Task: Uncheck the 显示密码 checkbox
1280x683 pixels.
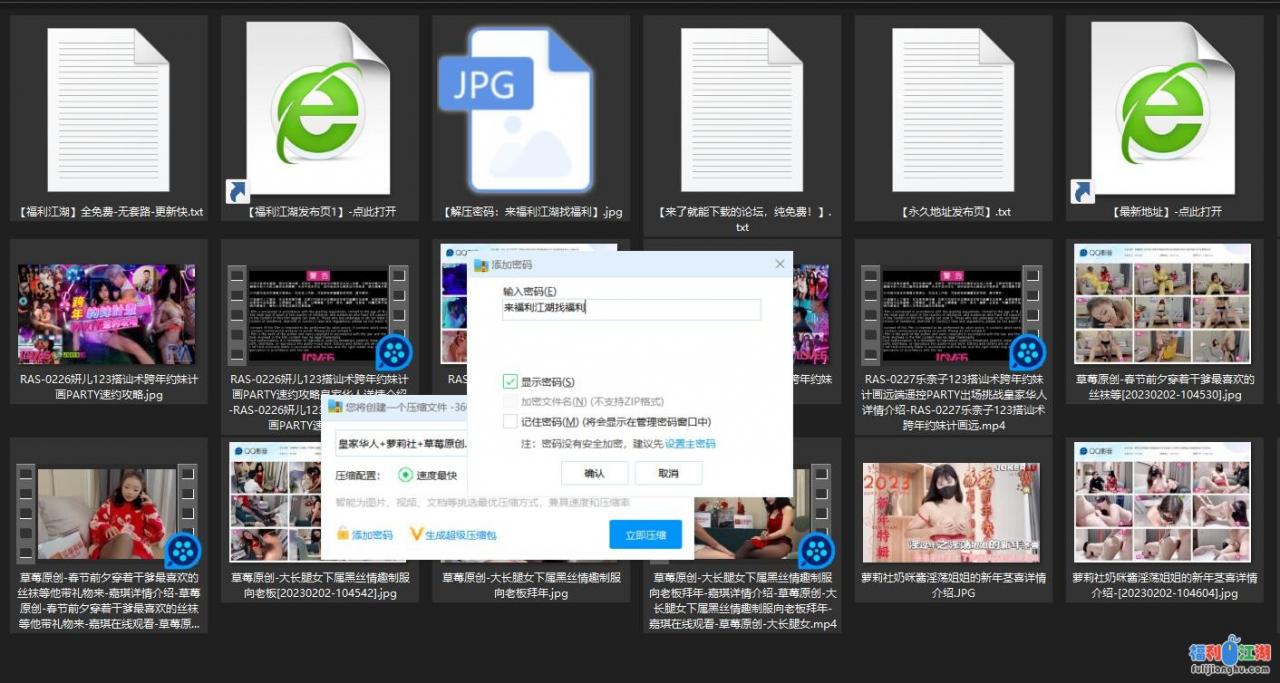Action: (x=511, y=382)
